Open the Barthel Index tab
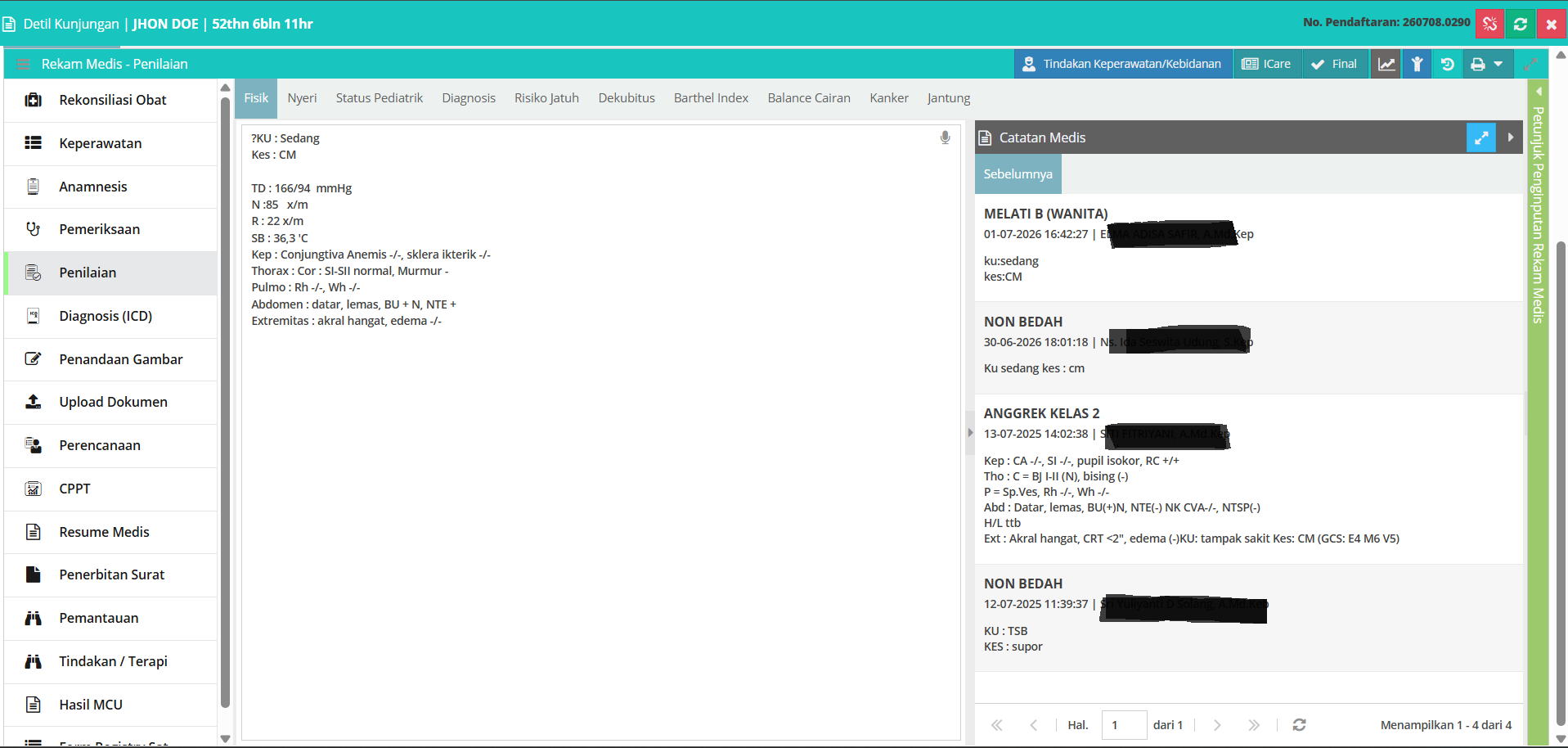The height and width of the screenshot is (748, 1568). pos(711,98)
